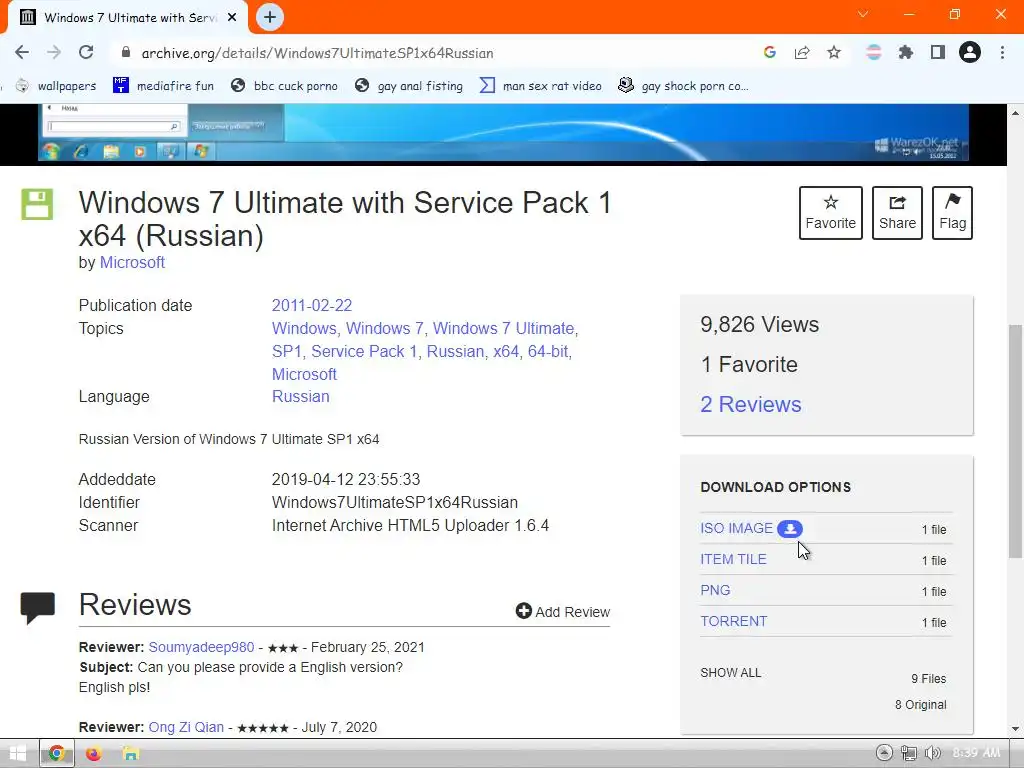Open the Windows 7 Ultimate topic link

pos(504,328)
